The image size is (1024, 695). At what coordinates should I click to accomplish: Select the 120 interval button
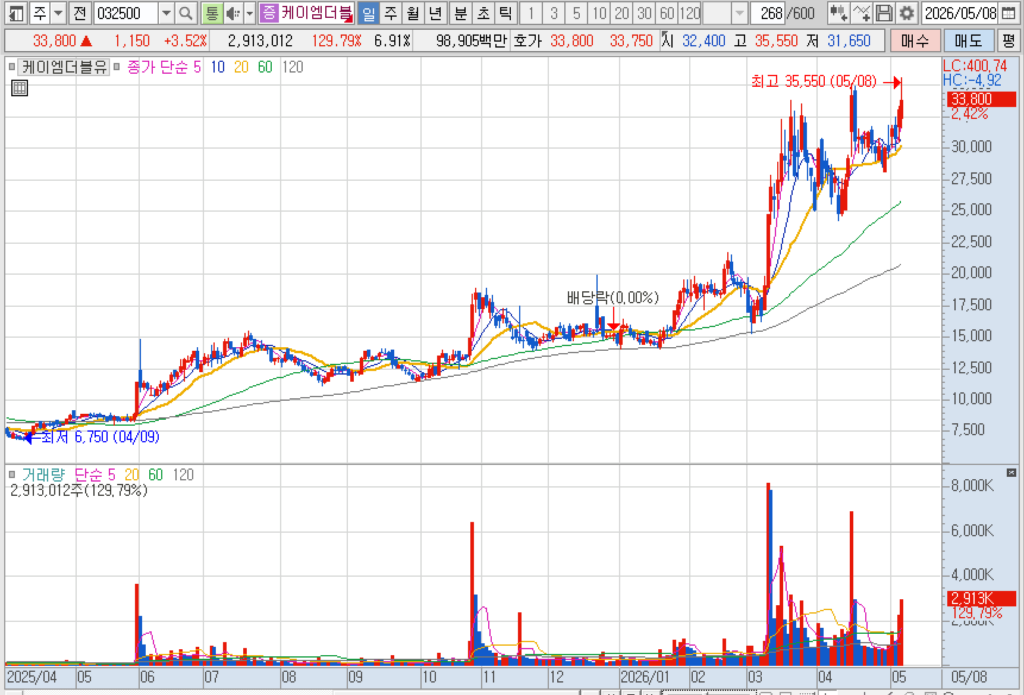(690, 12)
